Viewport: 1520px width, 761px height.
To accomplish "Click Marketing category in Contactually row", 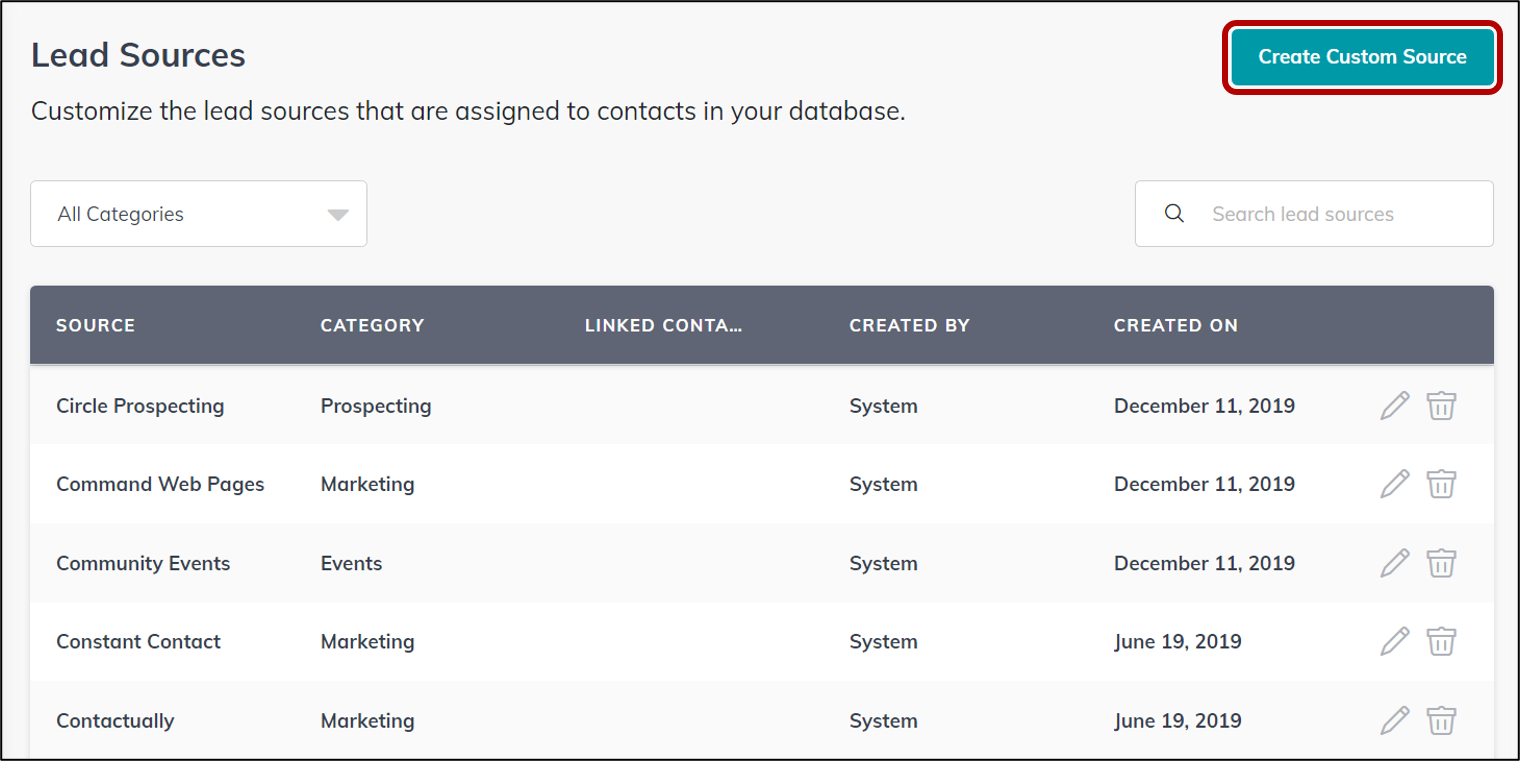I will pyautogui.click(x=367, y=720).
